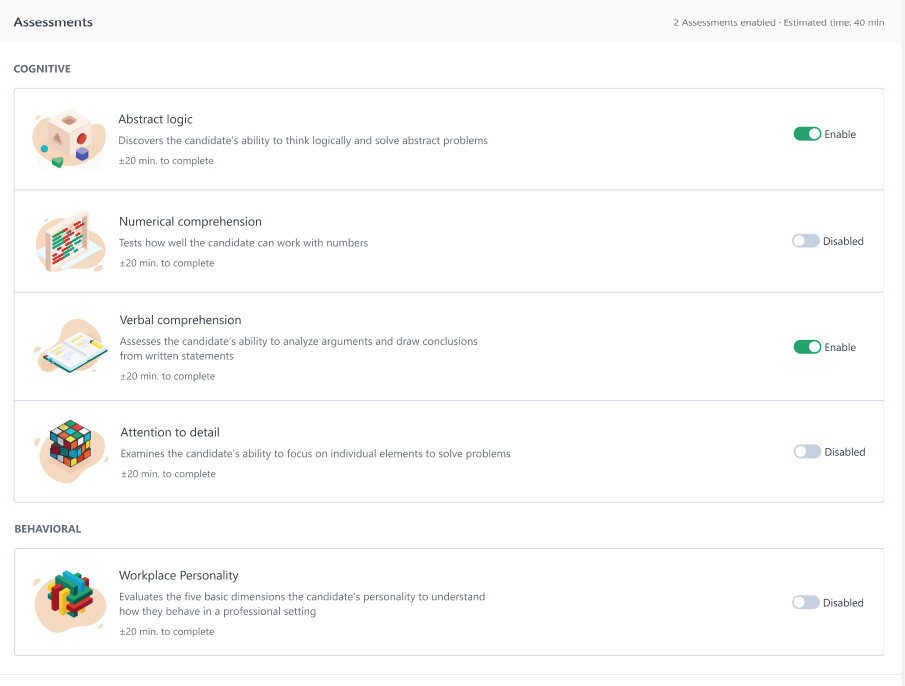Select the Numerical comprehension title

coord(190,222)
